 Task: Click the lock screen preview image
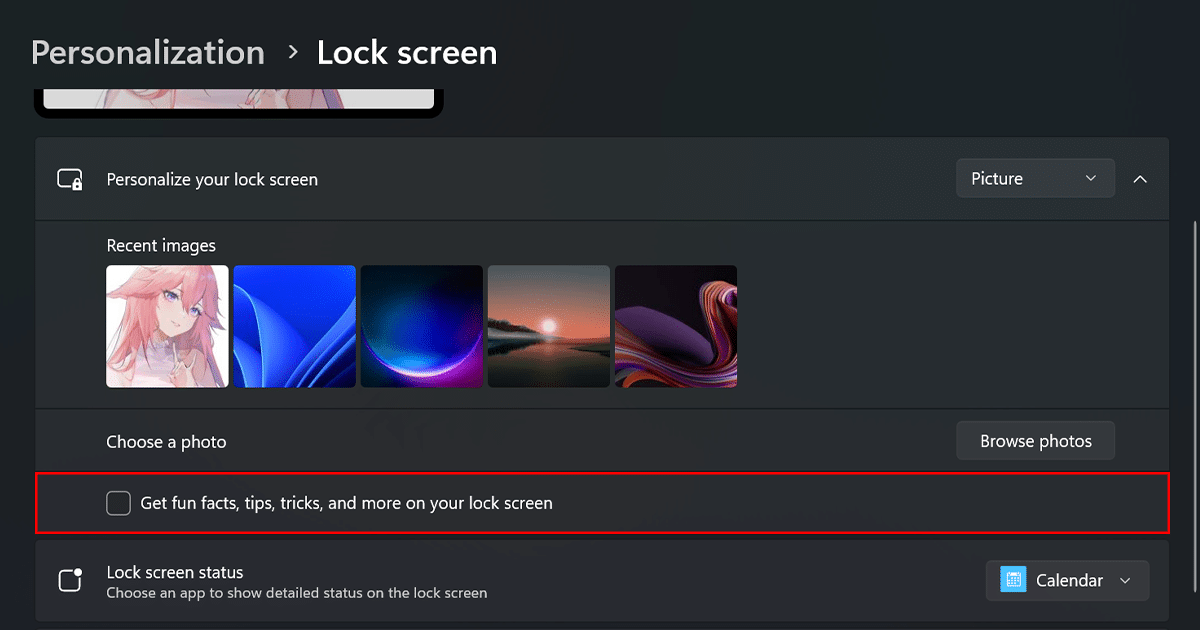coord(238,98)
